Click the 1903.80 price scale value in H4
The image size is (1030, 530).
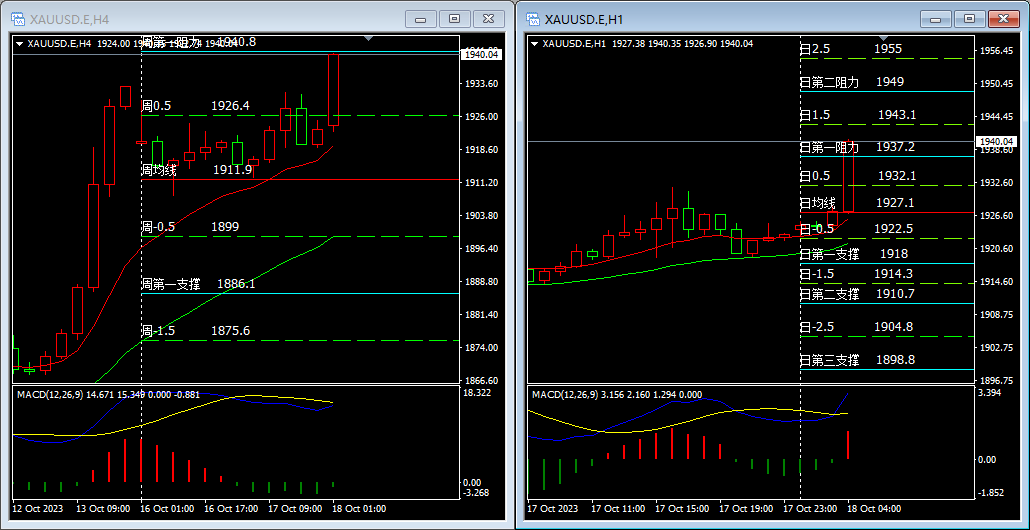(481, 216)
